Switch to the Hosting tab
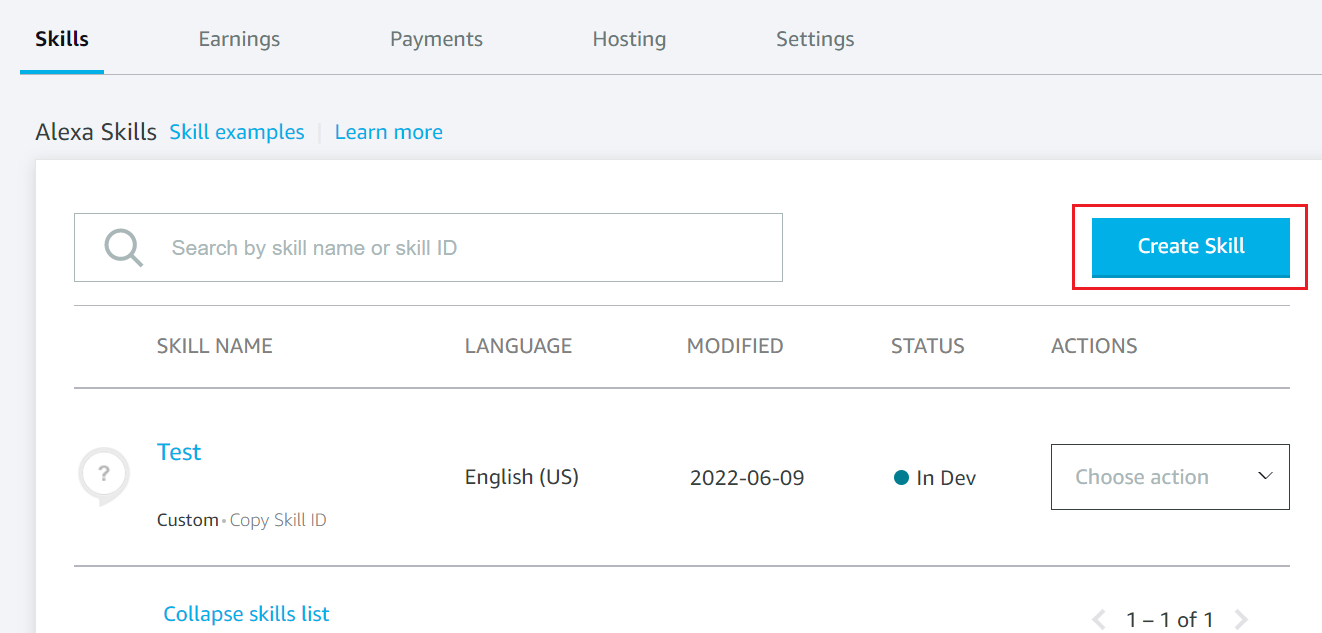Screen dimensions: 1322x633 tap(629, 39)
